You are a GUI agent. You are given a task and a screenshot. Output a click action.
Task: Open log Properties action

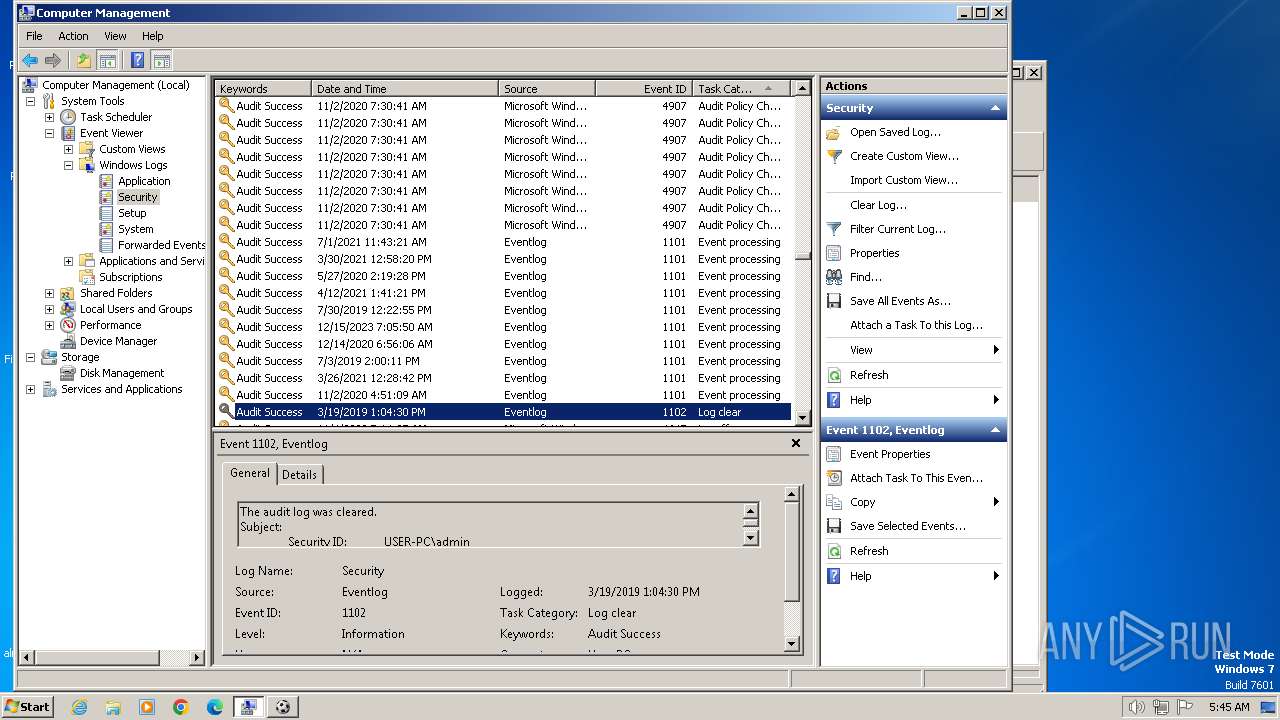(x=874, y=253)
